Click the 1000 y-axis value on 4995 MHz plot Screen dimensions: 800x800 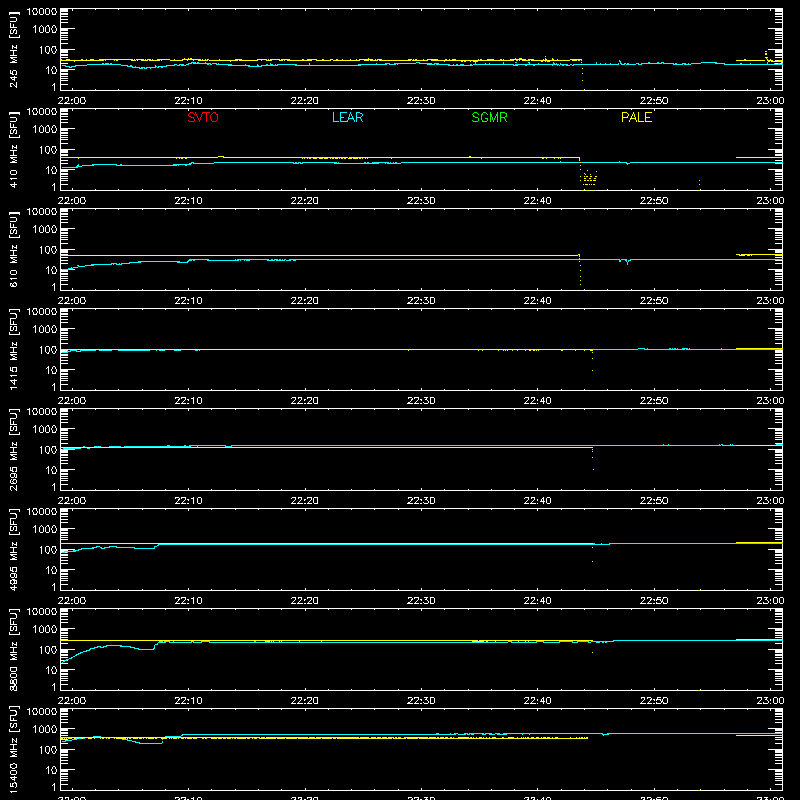tap(45, 530)
